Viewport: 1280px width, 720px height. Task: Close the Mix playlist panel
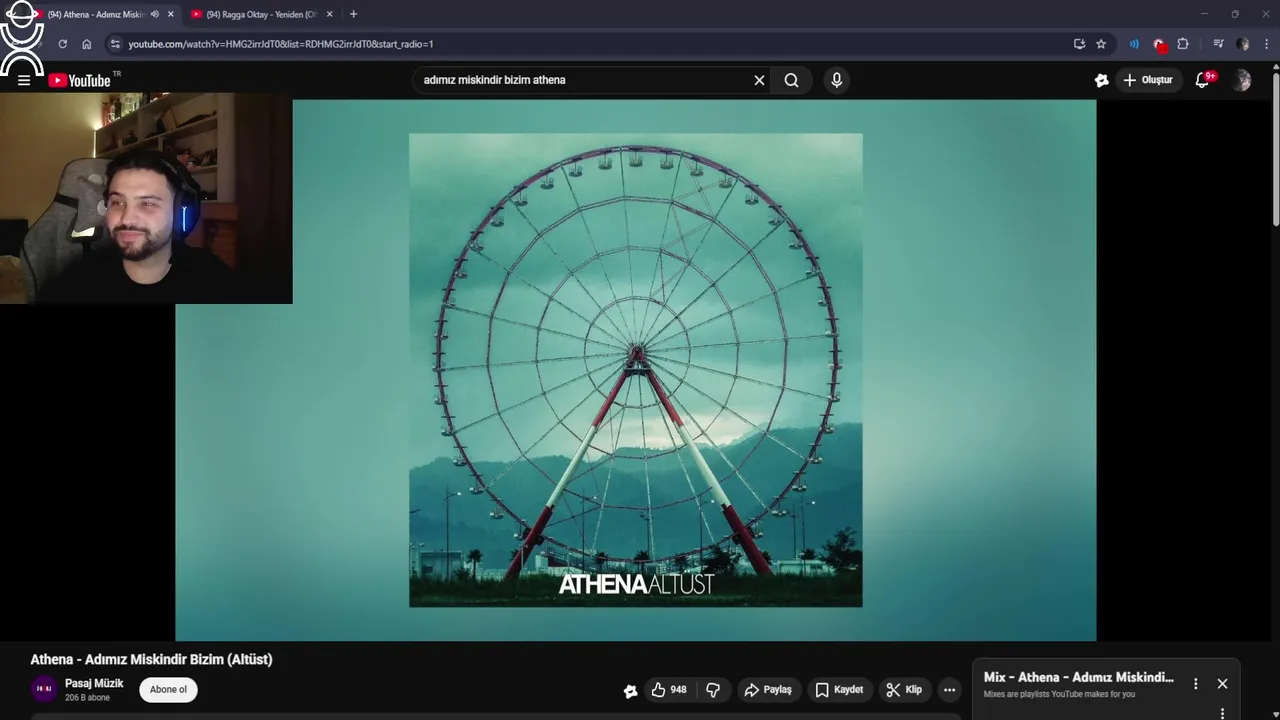[x=1222, y=684]
